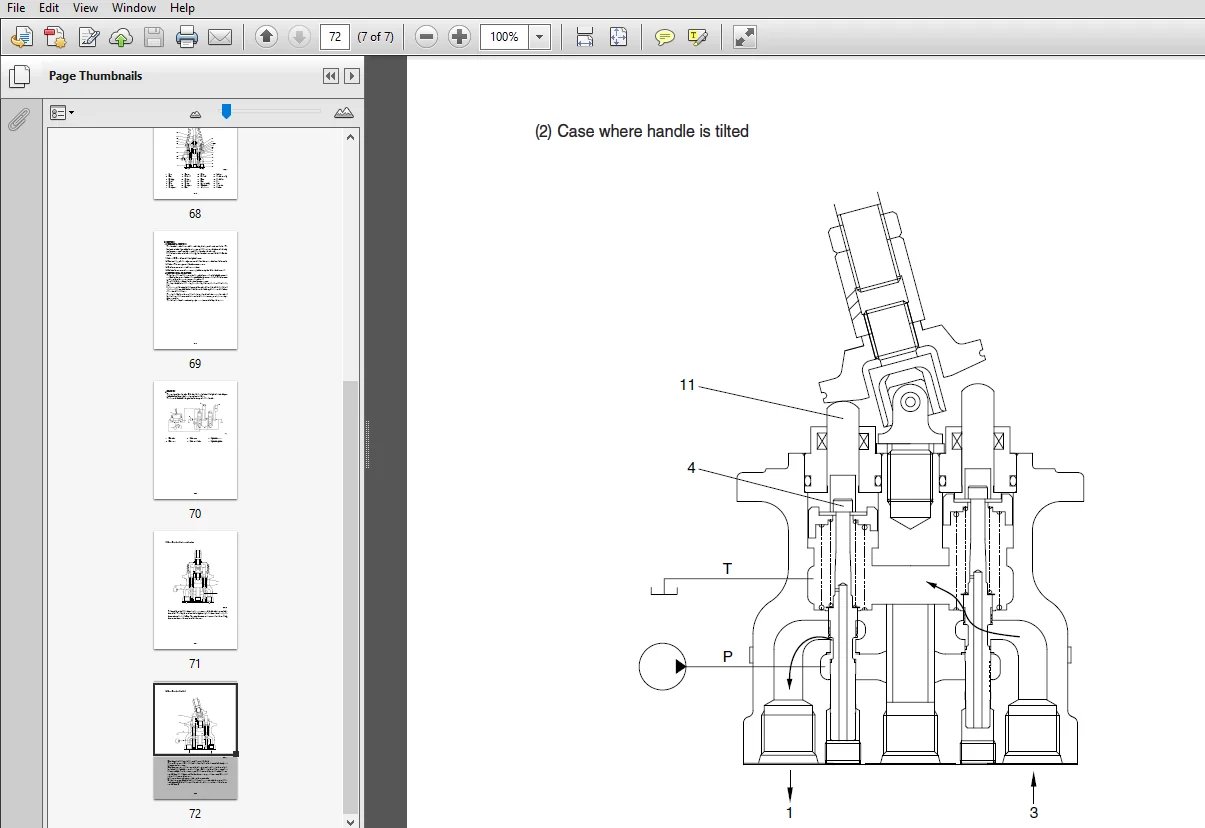Open the Attachments paperclip pane
Image resolution: width=1205 pixels, height=828 pixels.
coord(18,120)
